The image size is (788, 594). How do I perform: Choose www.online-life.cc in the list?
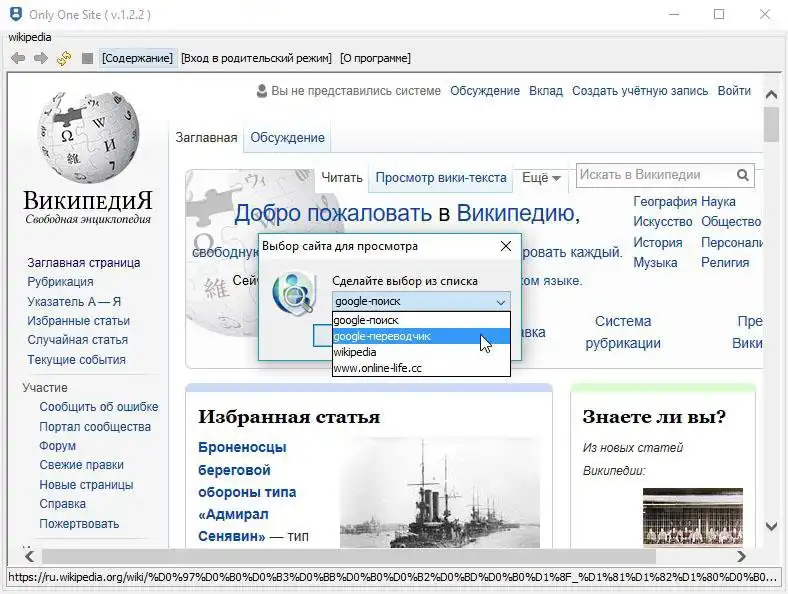click(x=421, y=368)
